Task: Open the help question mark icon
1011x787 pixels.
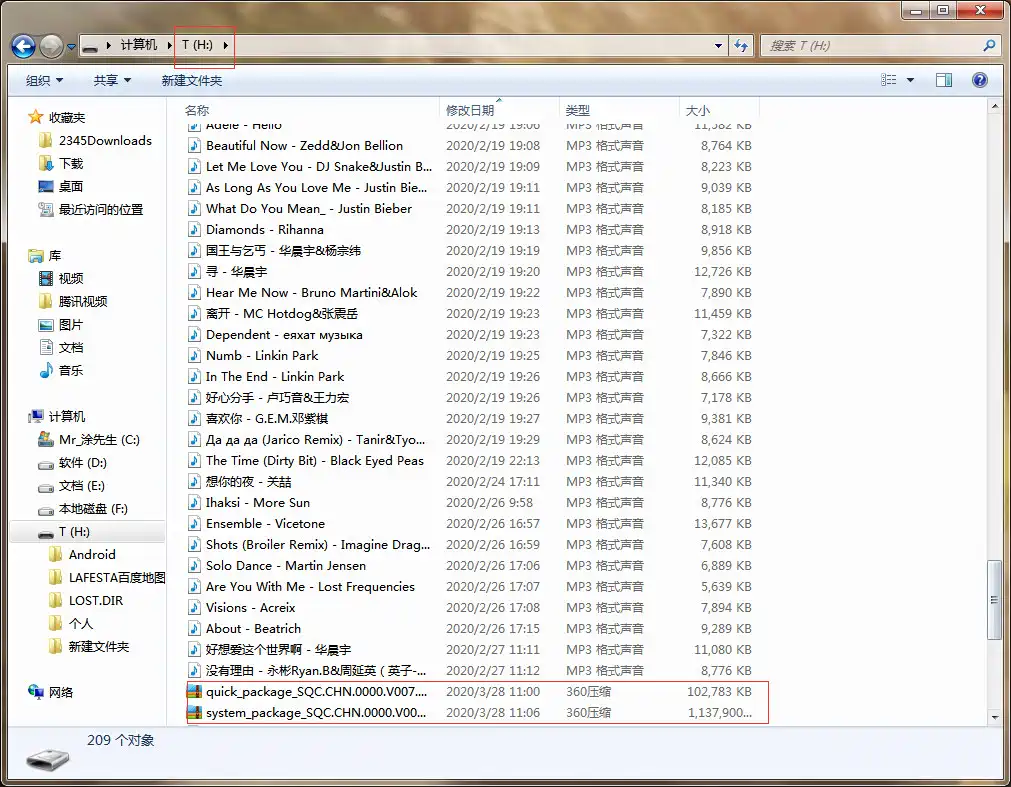Action: click(x=980, y=80)
